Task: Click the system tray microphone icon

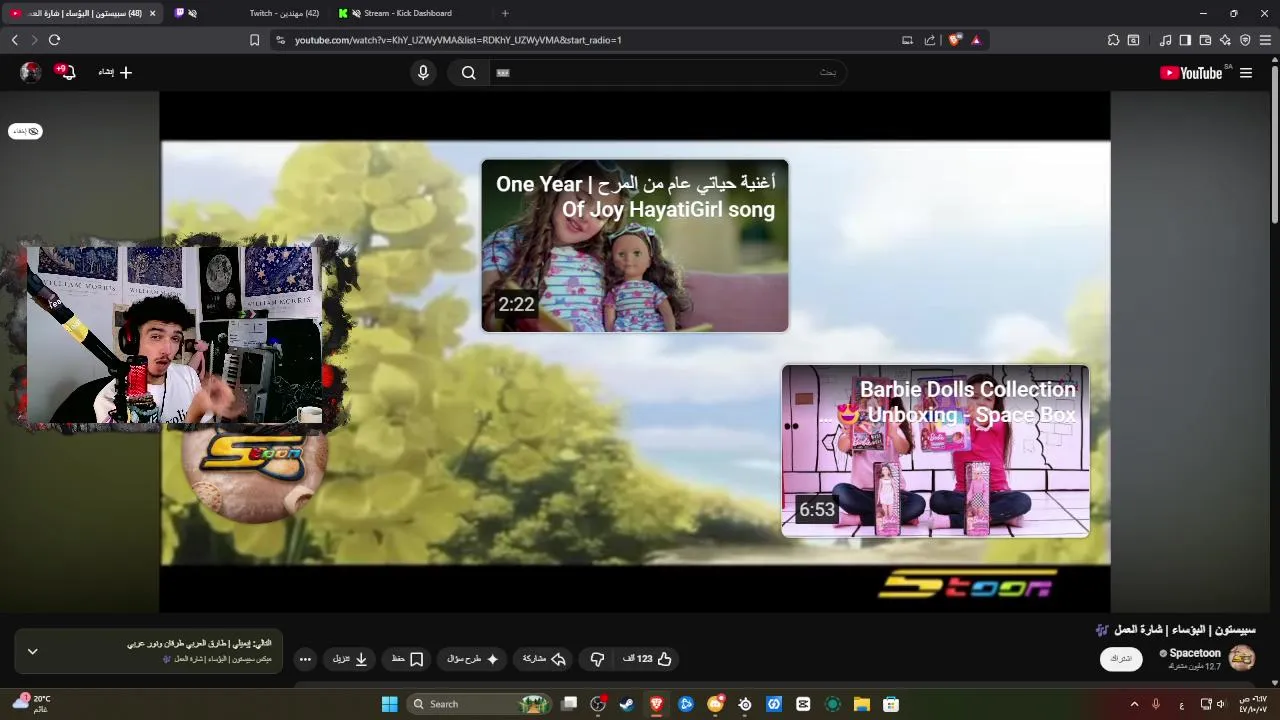Action: pos(1156,704)
